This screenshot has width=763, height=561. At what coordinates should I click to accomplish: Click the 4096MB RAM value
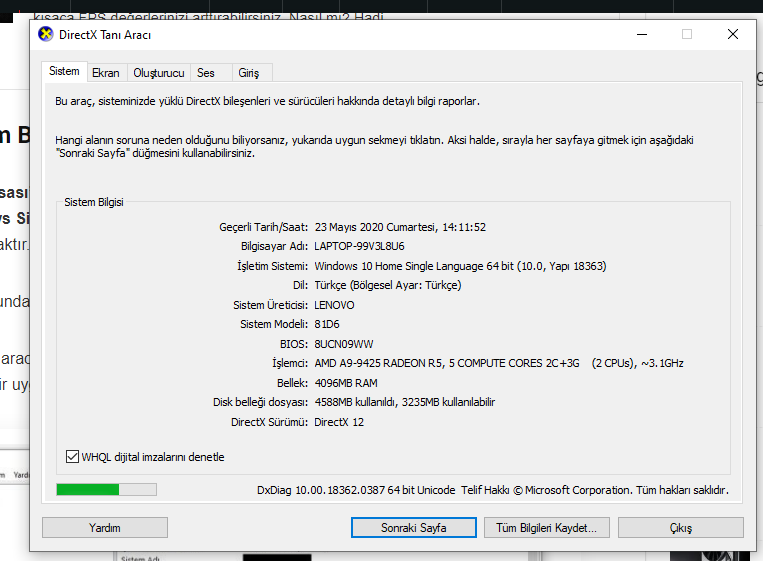click(x=346, y=383)
